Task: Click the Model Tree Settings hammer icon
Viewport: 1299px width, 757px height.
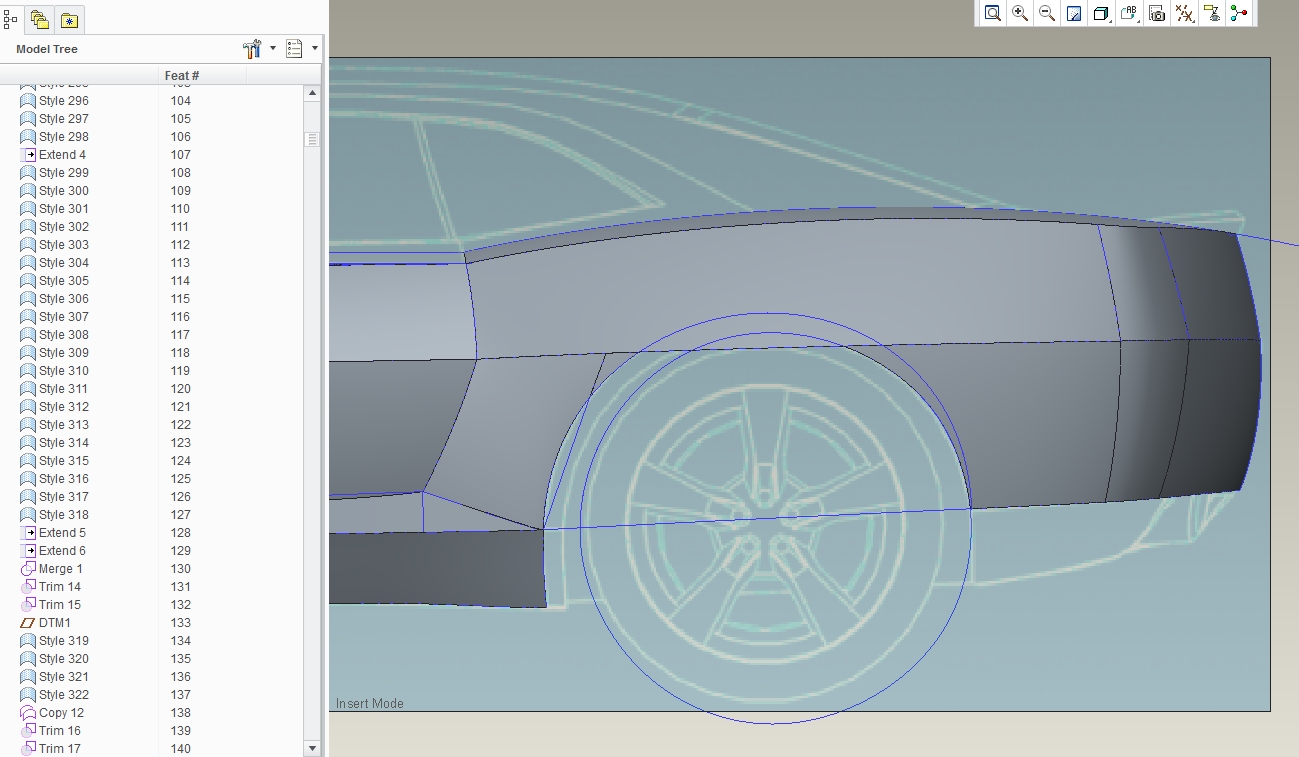Action: 252,48
